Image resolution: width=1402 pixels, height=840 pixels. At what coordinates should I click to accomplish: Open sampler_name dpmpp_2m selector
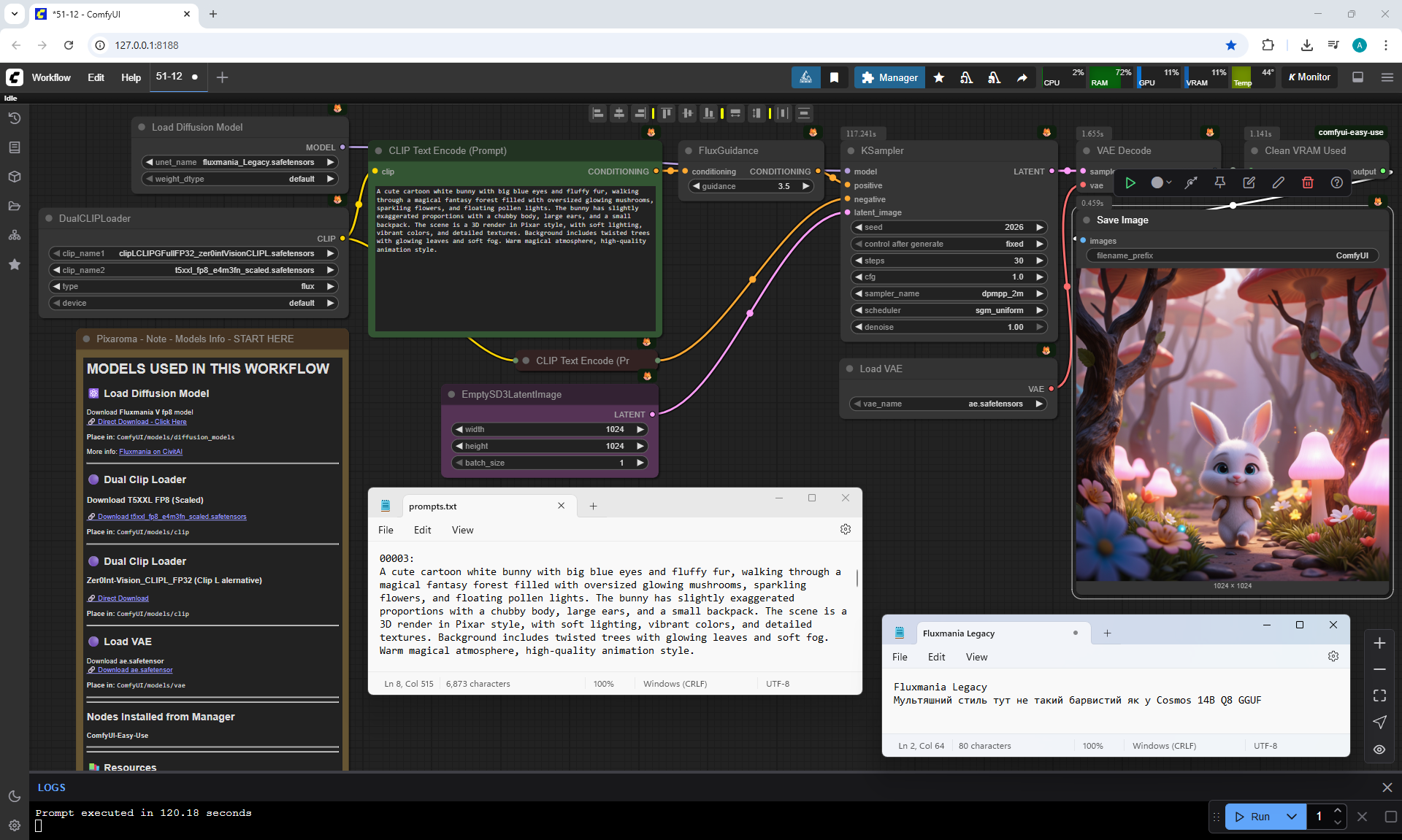click(949, 293)
